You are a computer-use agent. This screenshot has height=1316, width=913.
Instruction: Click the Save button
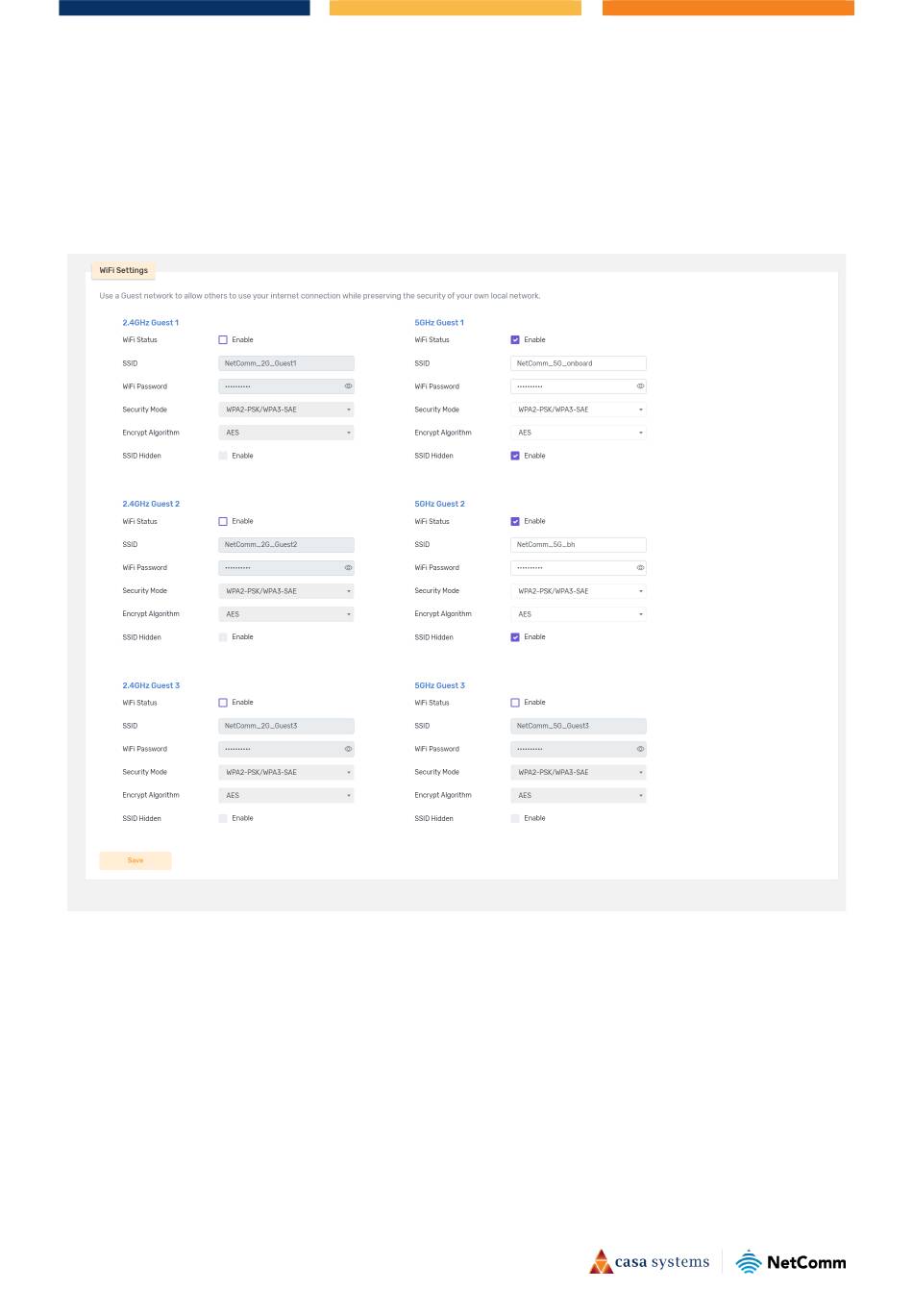pos(136,860)
